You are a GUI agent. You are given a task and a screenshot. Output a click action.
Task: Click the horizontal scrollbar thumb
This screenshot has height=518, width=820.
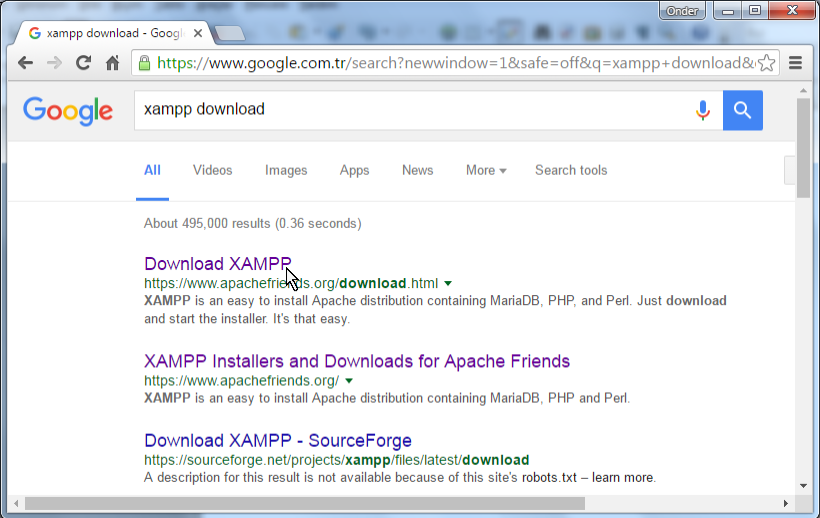(x=305, y=503)
